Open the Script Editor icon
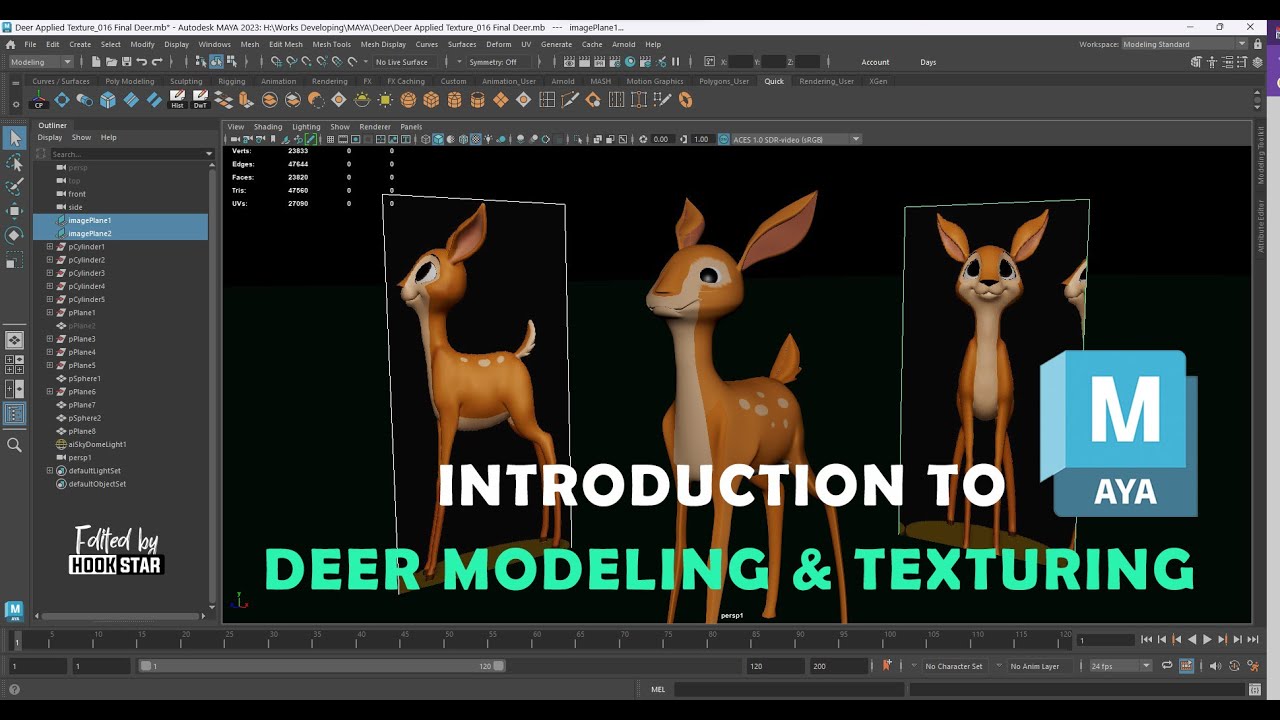Viewport: 1280px width, 720px height. coord(1255,689)
